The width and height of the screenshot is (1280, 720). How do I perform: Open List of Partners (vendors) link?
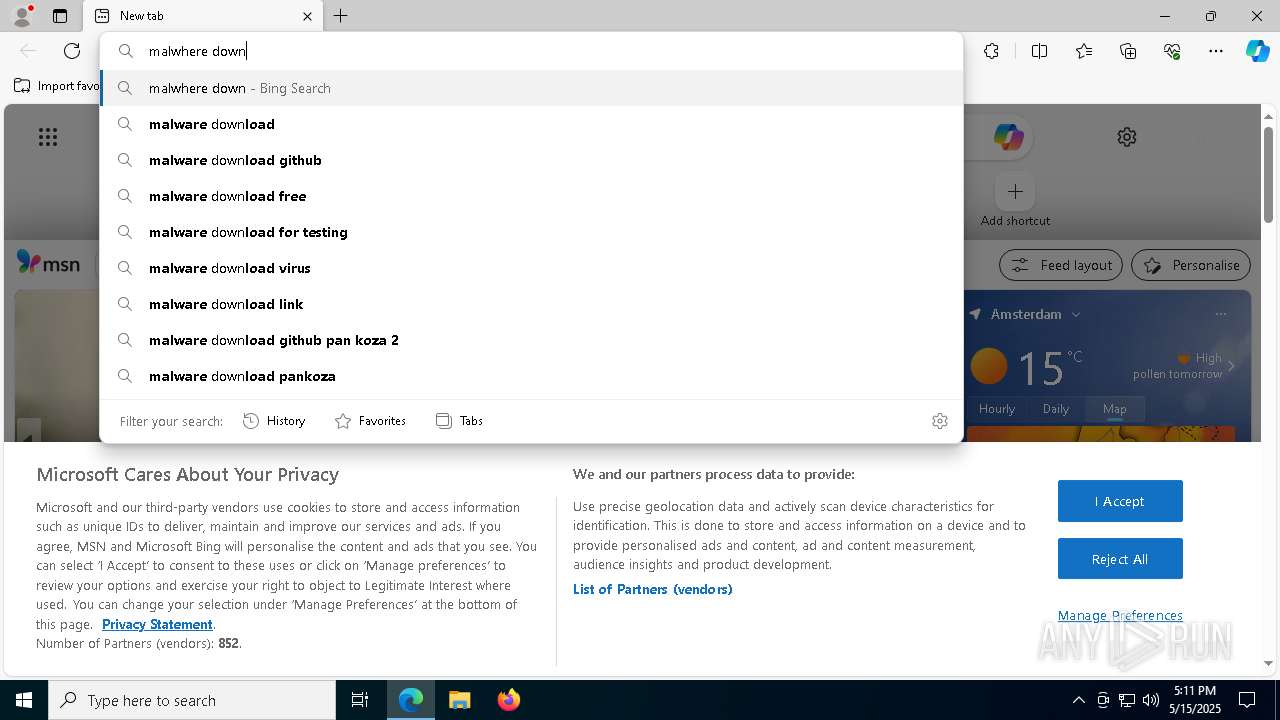click(653, 589)
